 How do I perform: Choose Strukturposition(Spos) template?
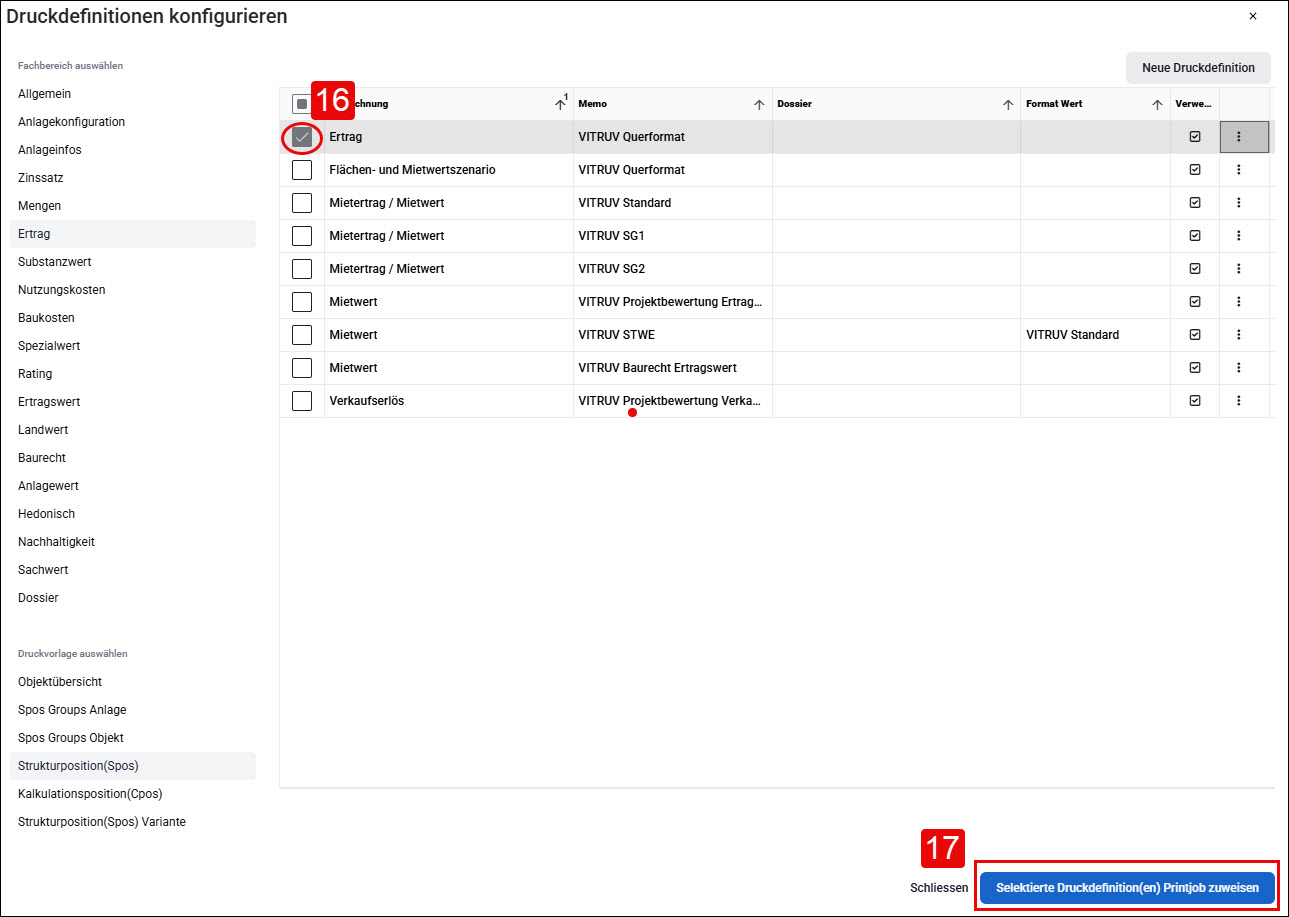click(x=132, y=766)
